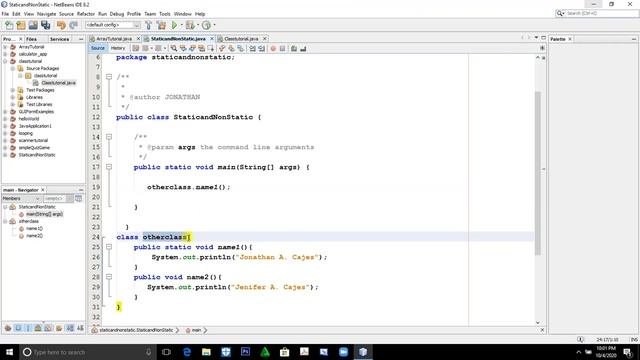Expand the Libraries folder node
The image size is (640, 360).
(x=13, y=97)
